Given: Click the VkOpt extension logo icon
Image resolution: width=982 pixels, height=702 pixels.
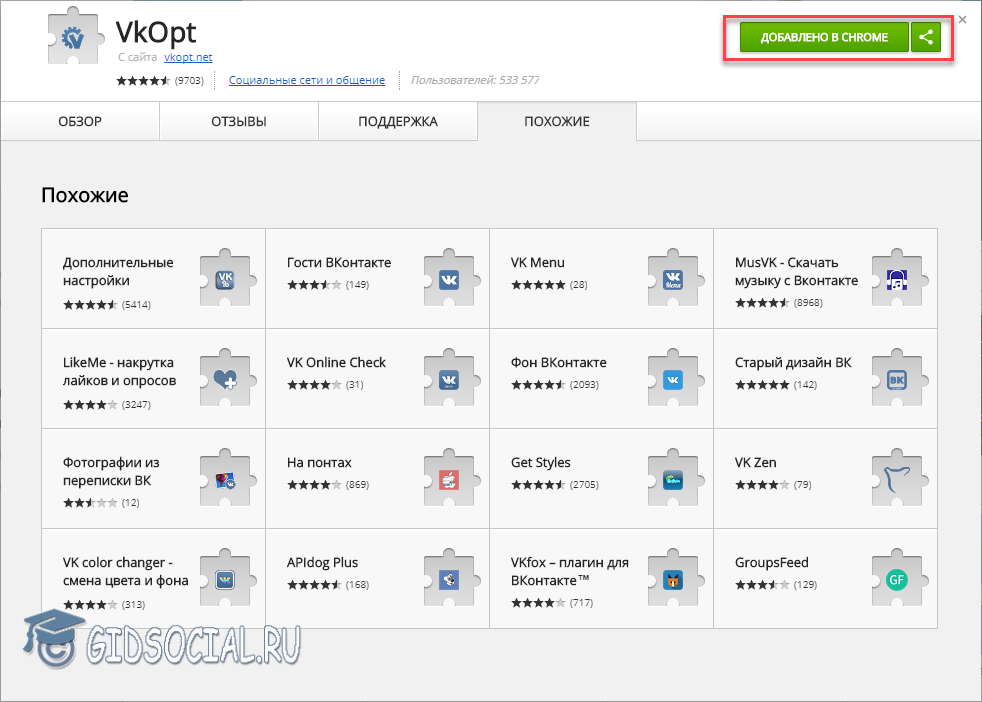Looking at the screenshot, I should [x=77, y=39].
